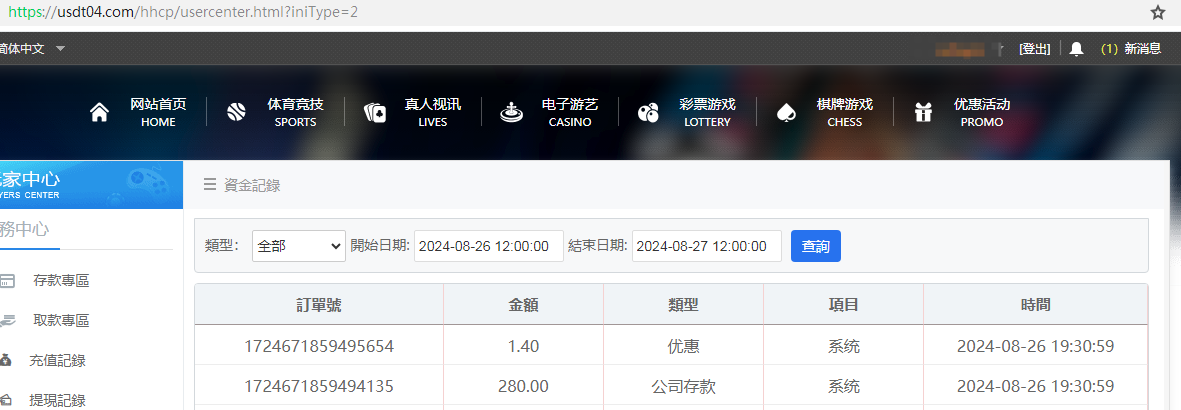
Task: Open 取款專區 in the sidebar
Action: [61, 321]
